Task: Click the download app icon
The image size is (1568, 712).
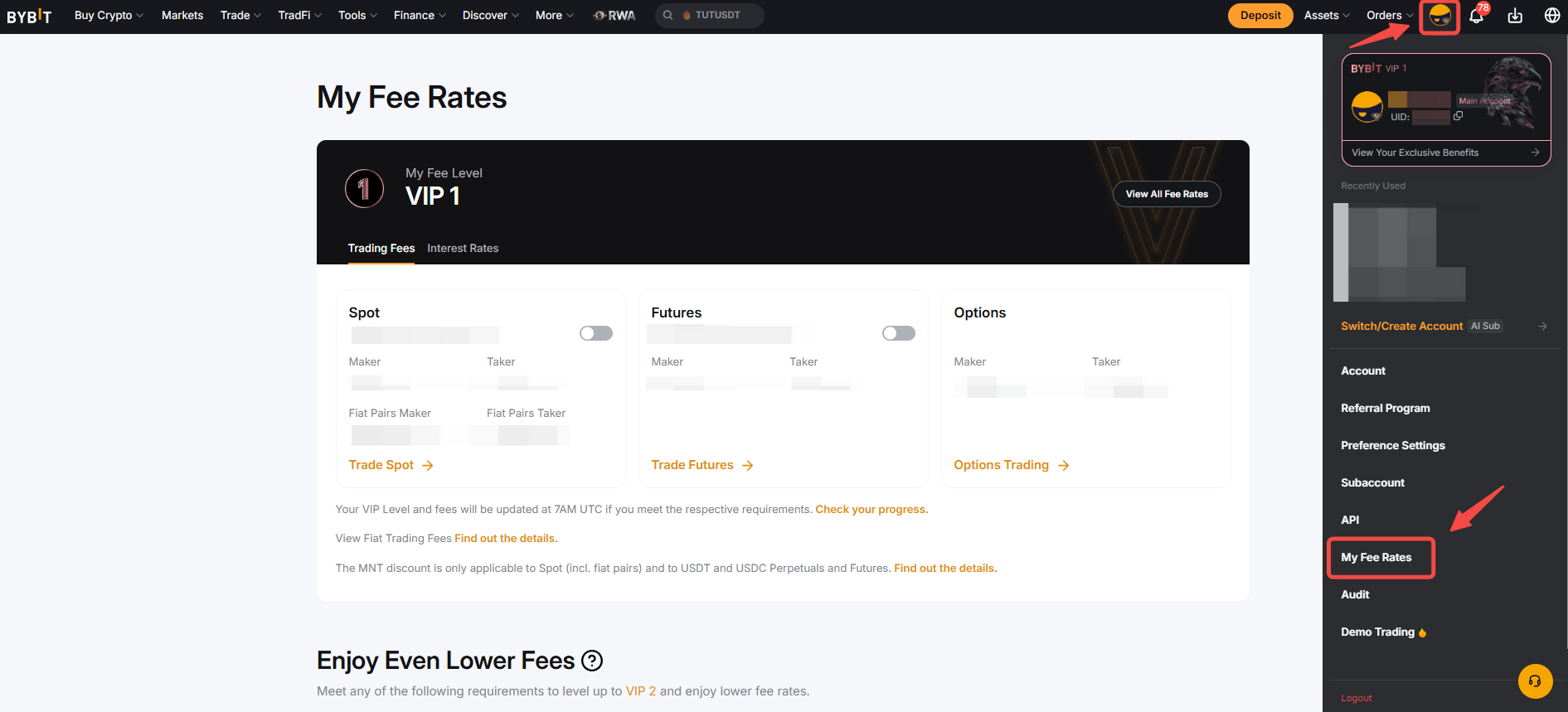Action: point(1515,16)
